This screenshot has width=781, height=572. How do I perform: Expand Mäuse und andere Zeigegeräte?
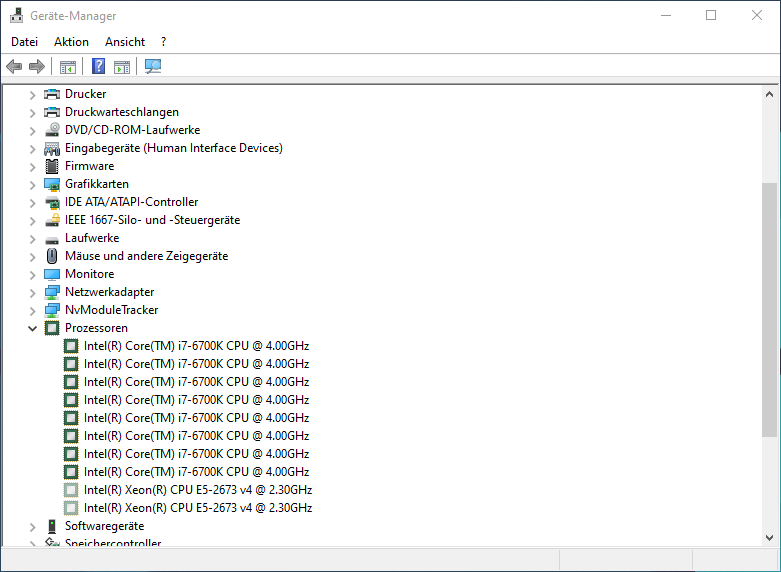point(32,257)
